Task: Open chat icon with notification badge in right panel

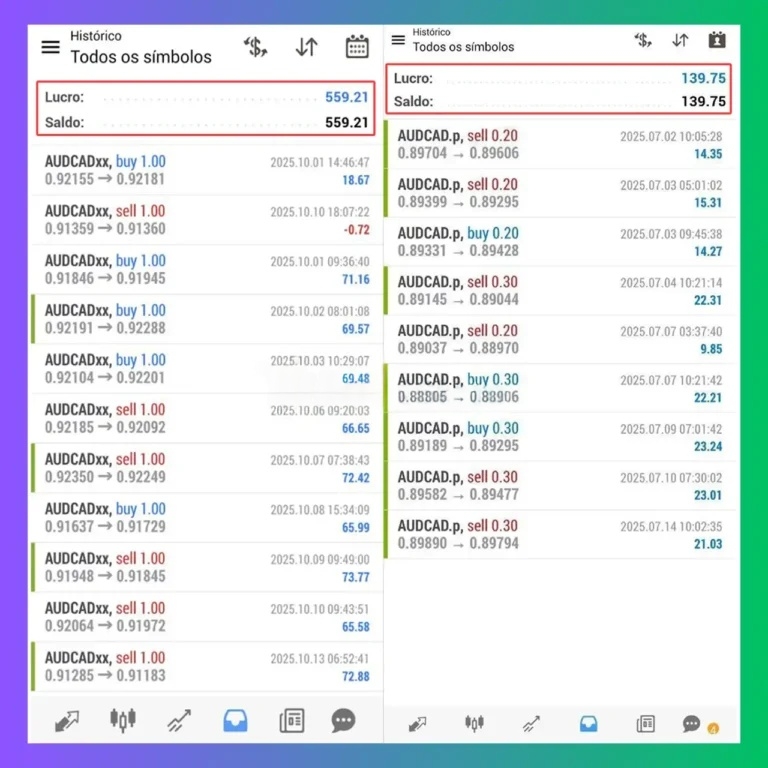Action: [x=692, y=723]
